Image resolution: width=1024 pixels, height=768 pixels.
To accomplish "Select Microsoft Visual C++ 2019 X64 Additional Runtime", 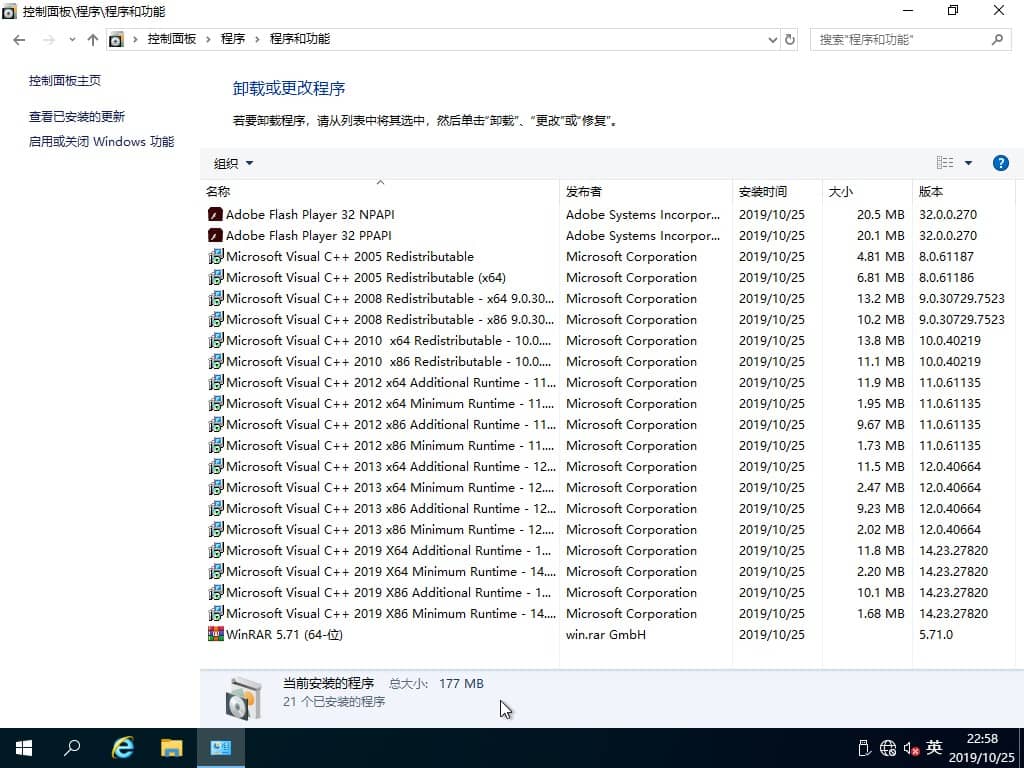I will (x=389, y=551).
